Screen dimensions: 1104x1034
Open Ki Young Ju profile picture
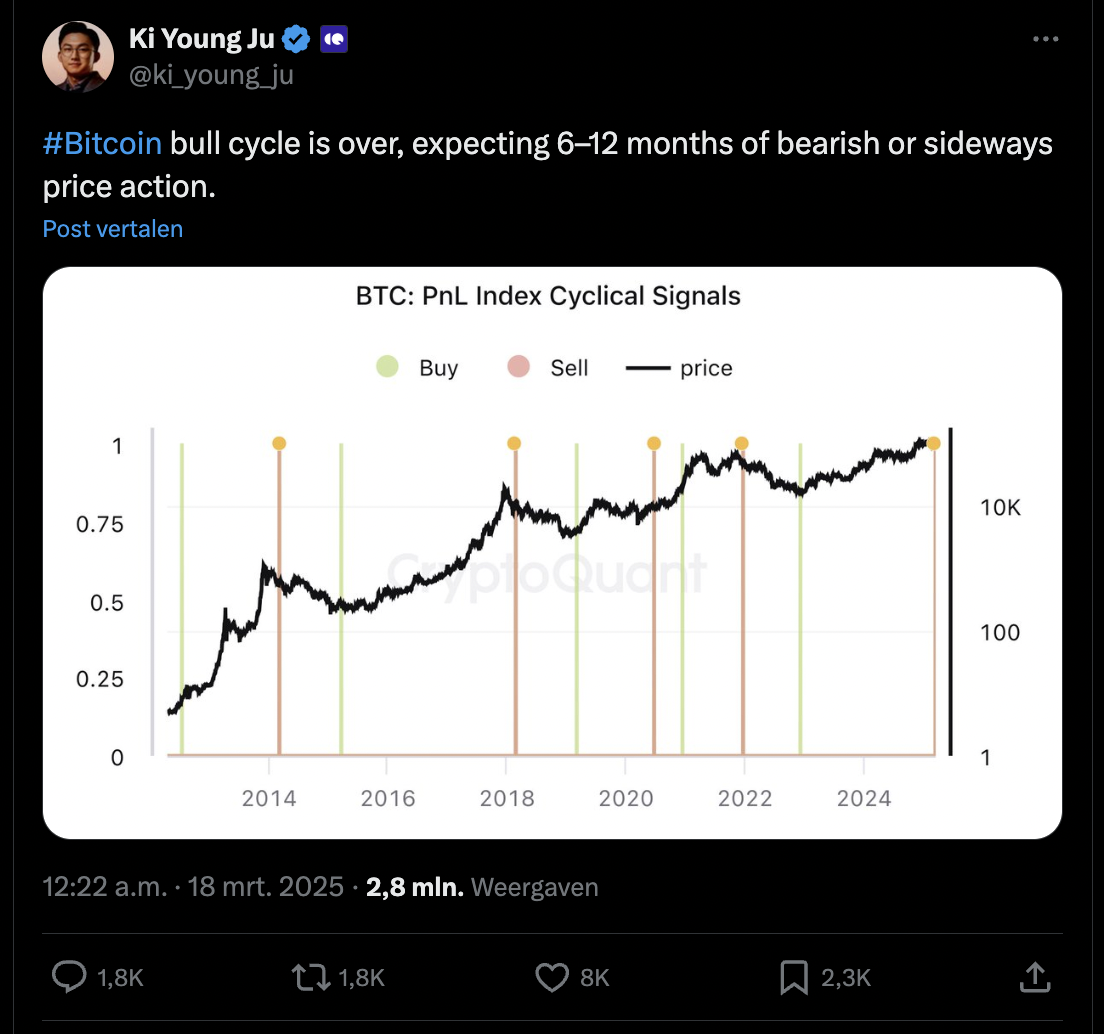pyautogui.click(x=78, y=57)
